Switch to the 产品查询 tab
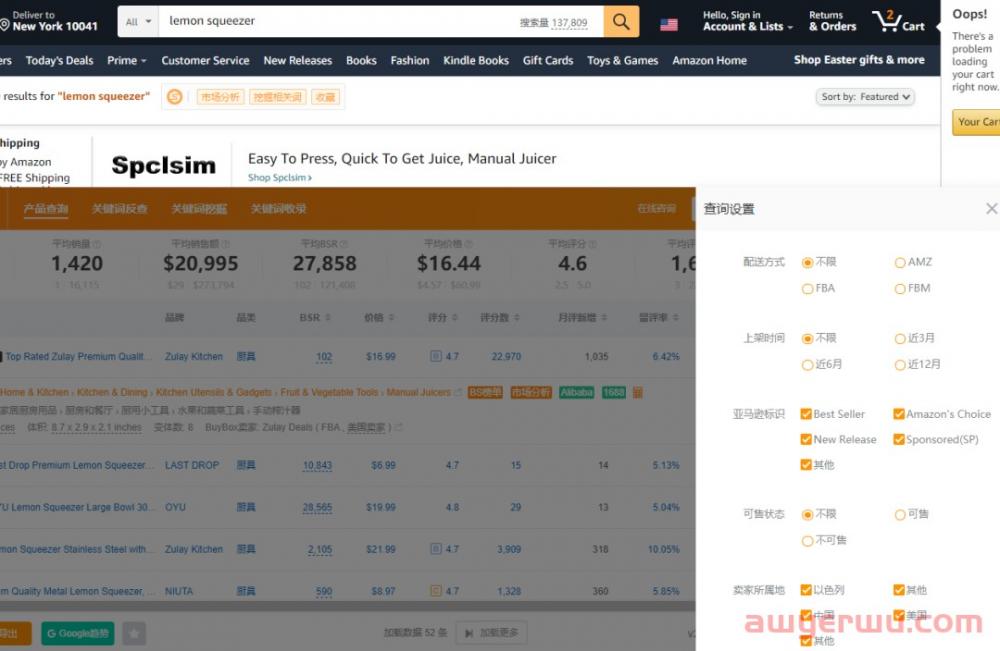Viewport: 1000px width, 651px height. 46,208
